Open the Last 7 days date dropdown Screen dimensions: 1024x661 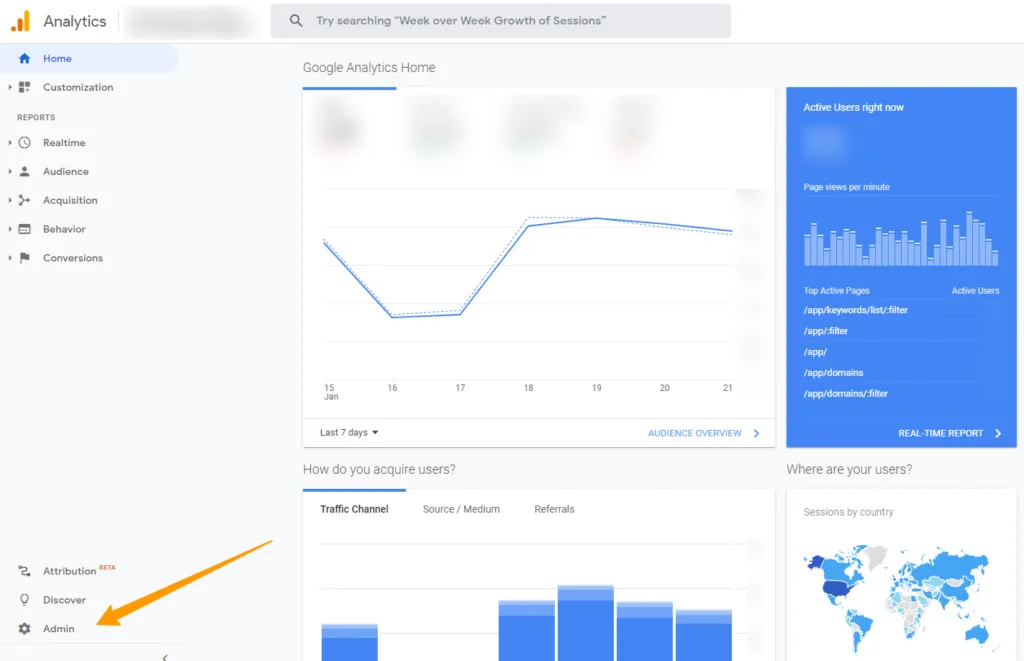click(347, 432)
